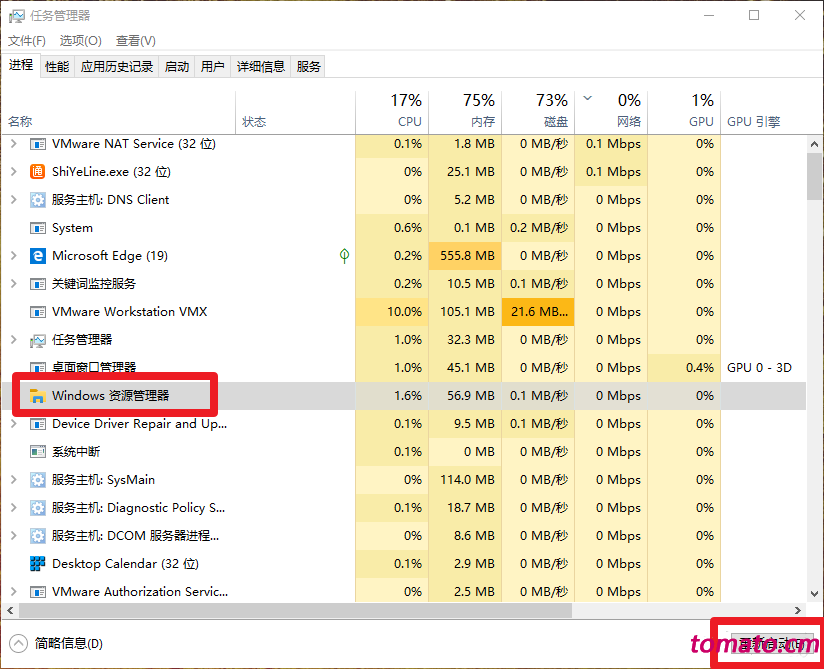Expand the 任务管理器 process group

coord(14,339)
